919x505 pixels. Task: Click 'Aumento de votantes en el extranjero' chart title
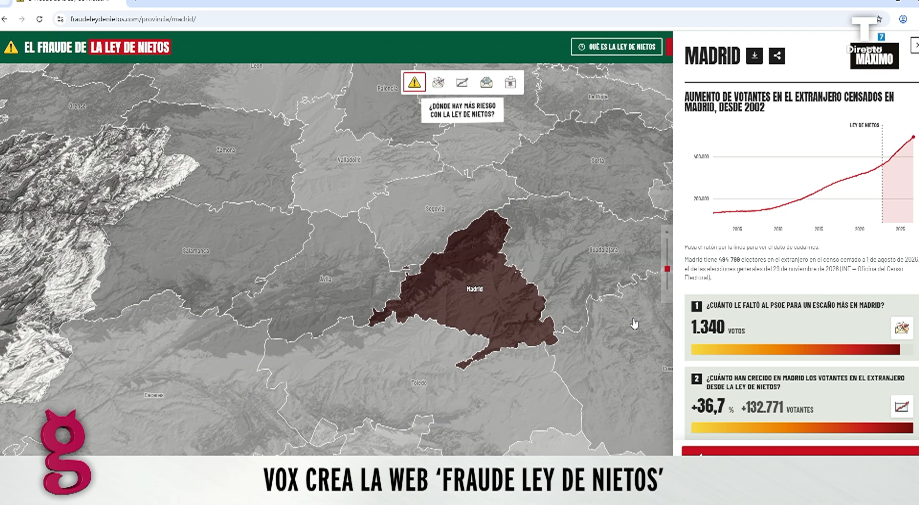click(789, 101)
